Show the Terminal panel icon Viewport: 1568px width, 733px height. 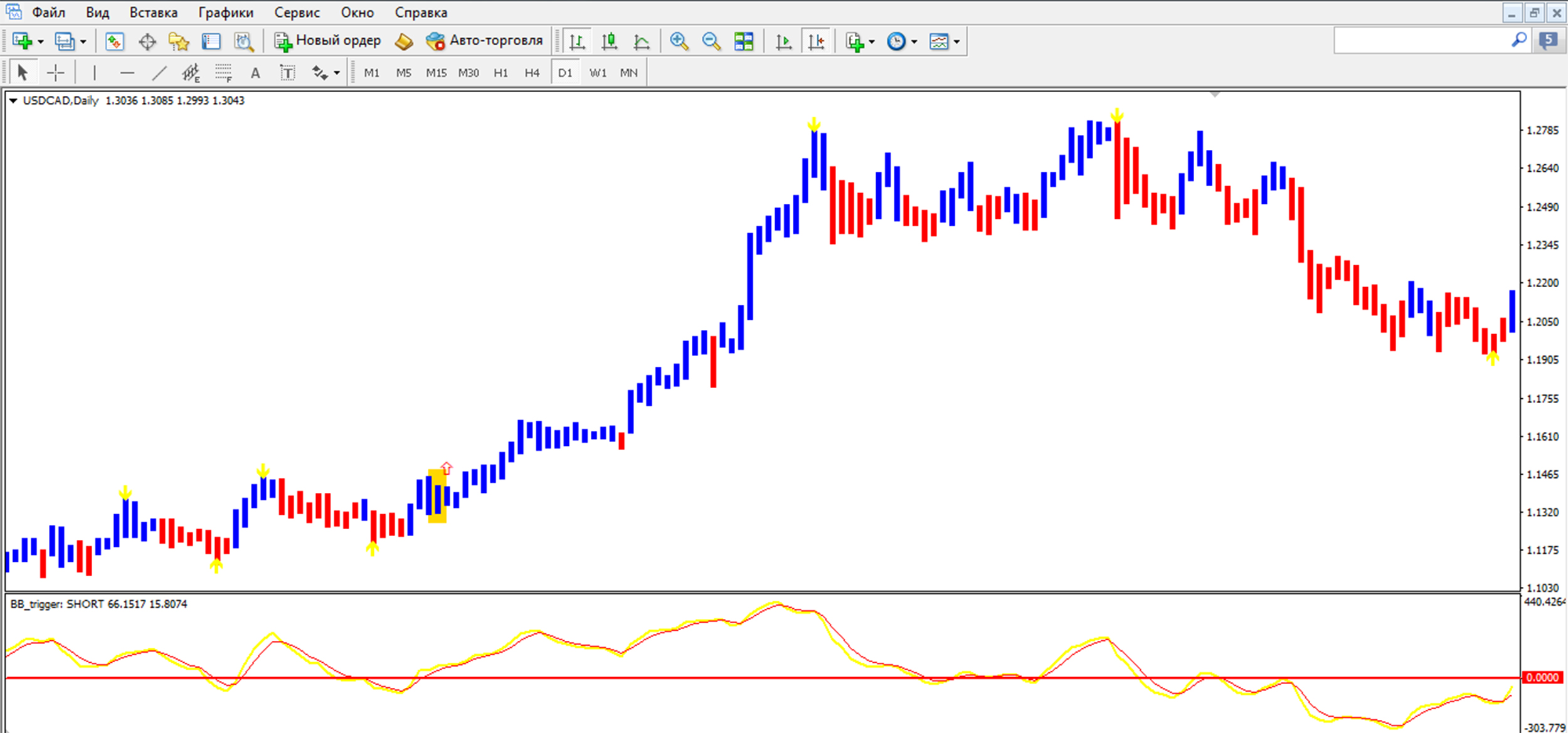[211, 41]
